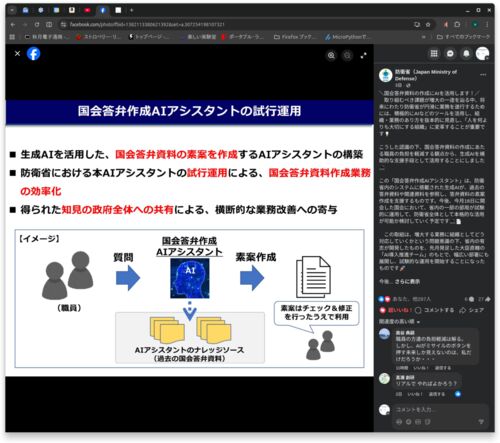
Task: Open the notifications bell
Action: pos(466,53)
